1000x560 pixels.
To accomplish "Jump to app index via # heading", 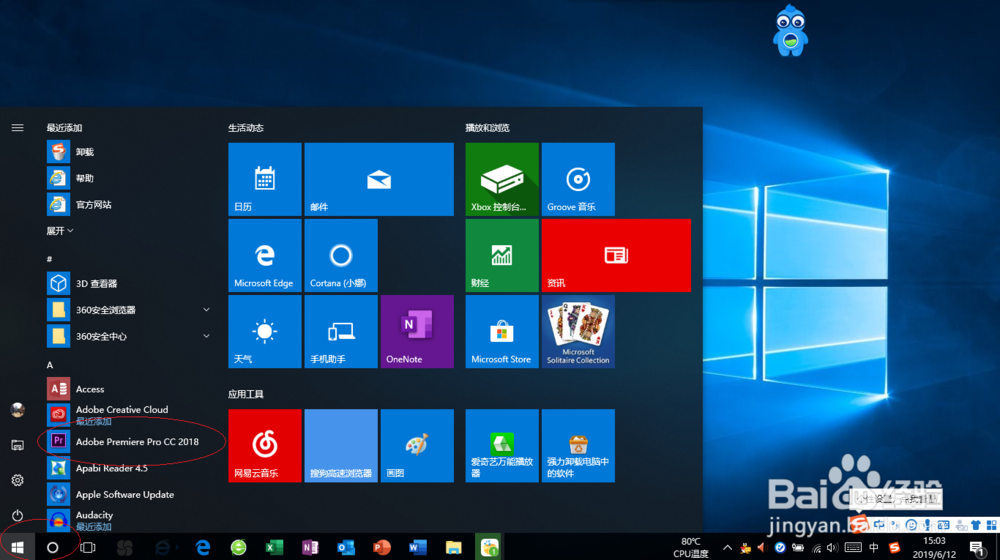I will tap(49, 259).
